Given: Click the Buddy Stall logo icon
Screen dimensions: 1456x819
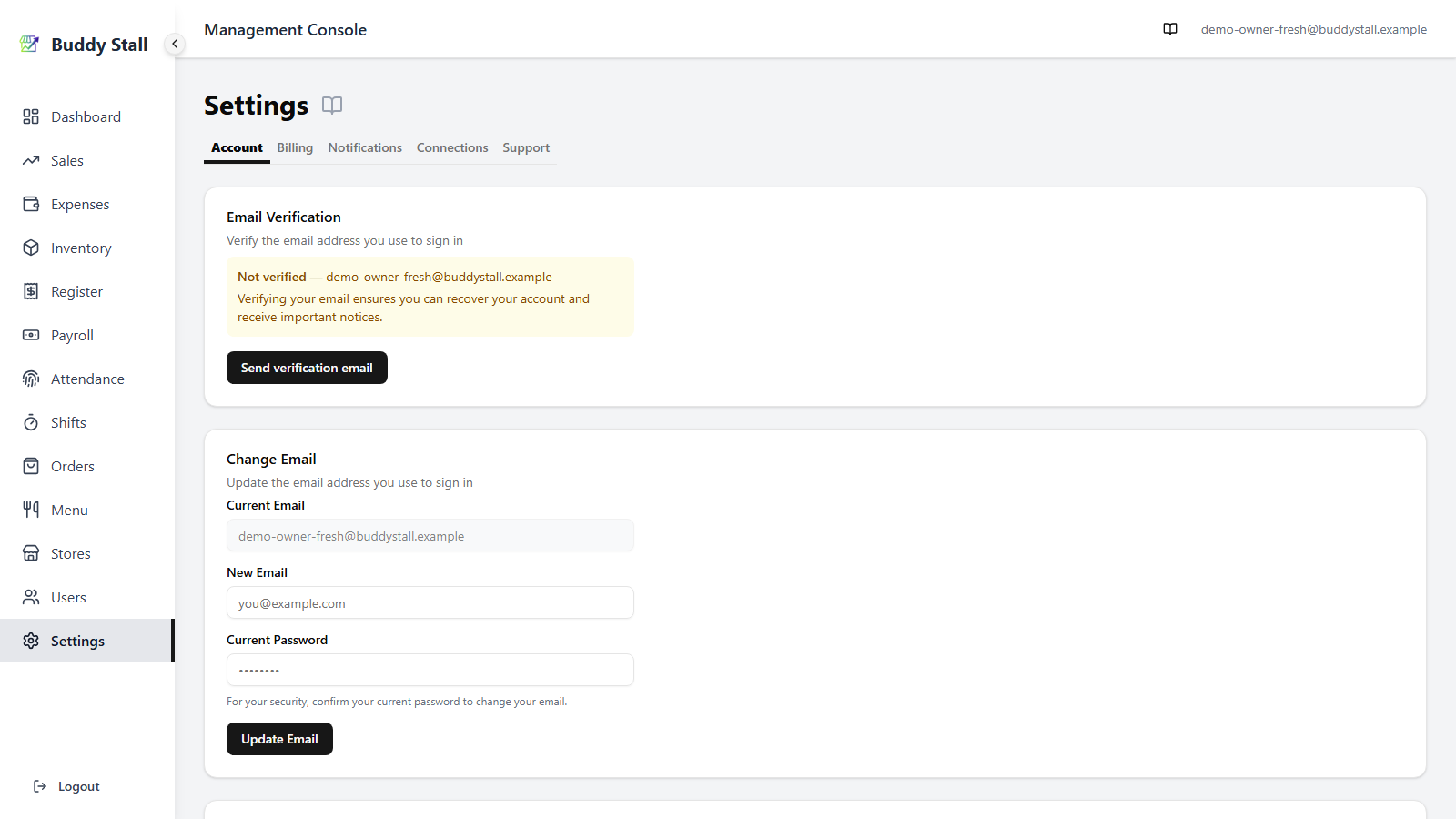Looking at the screenshot, I should pos(30,44).
